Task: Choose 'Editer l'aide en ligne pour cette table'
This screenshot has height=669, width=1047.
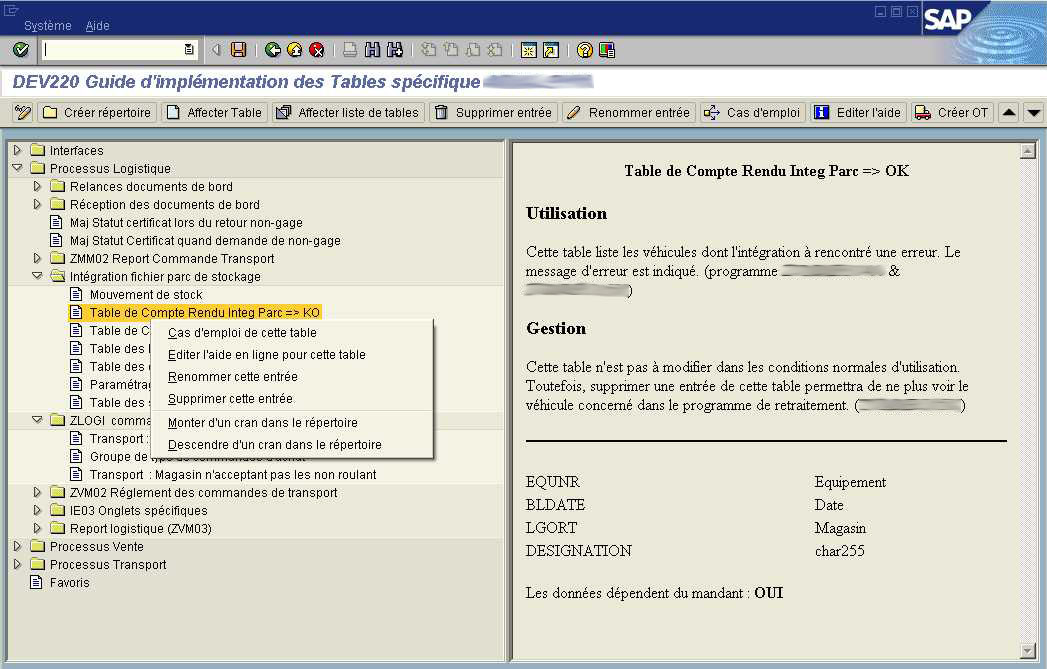Action: tap(266, 355)
